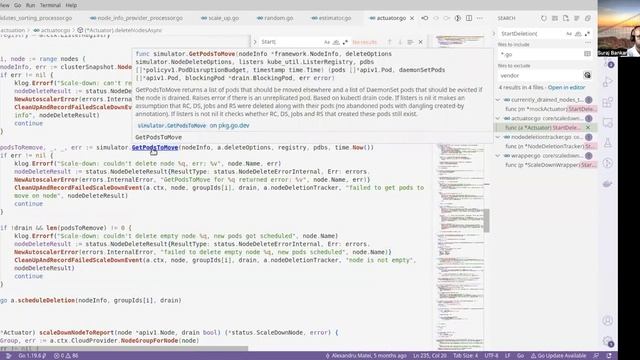Open a new search editor

pyautogui.click(x=566, y=18)
